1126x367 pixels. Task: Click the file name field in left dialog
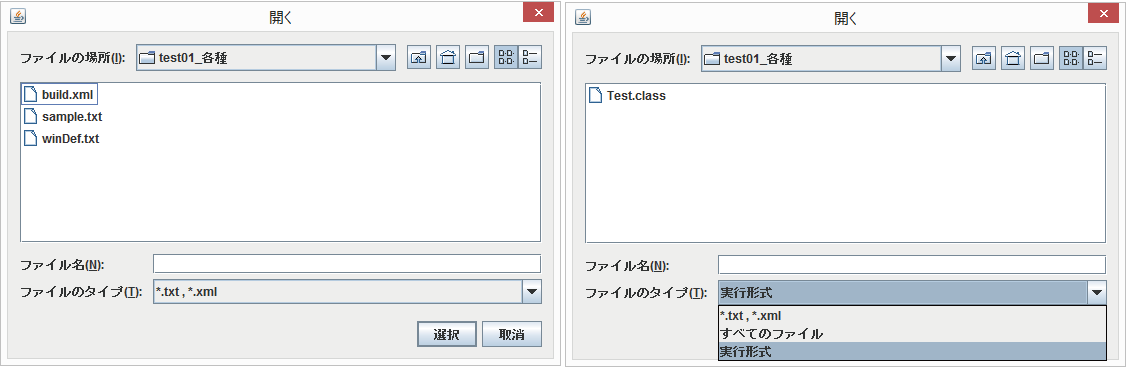(x=347, y=264)
